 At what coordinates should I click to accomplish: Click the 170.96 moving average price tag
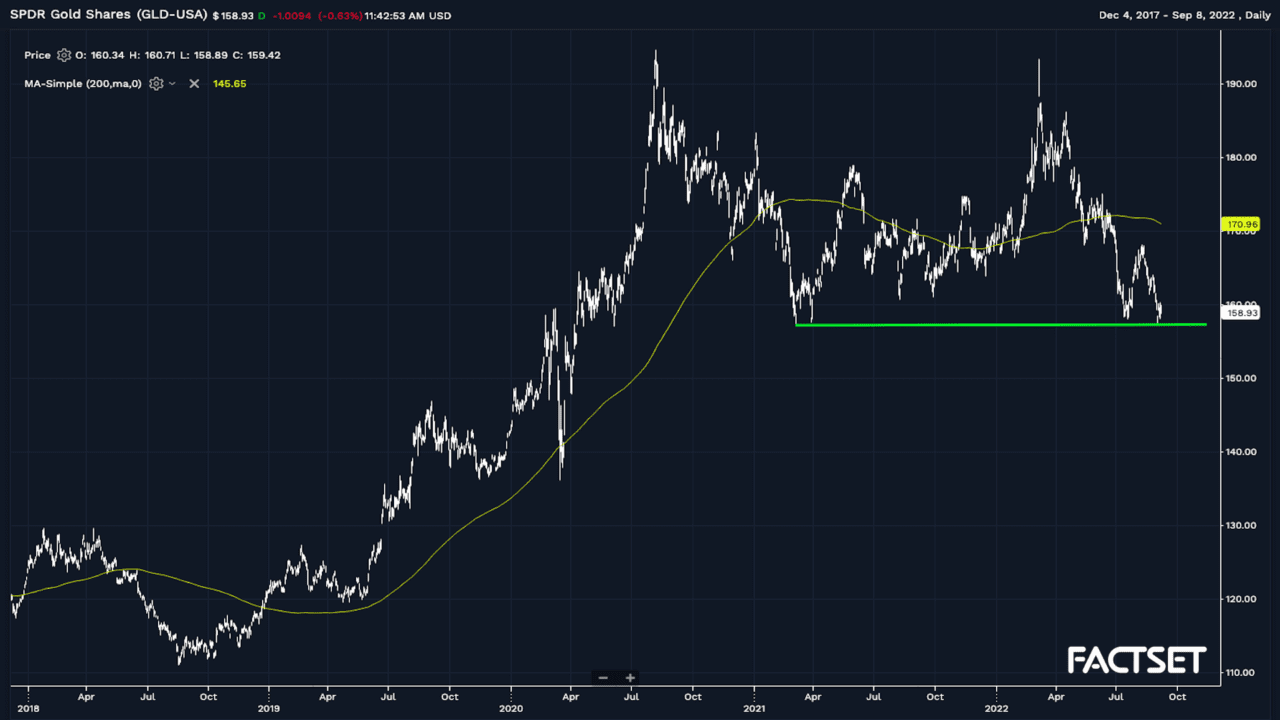click(x=1240, y=225)
